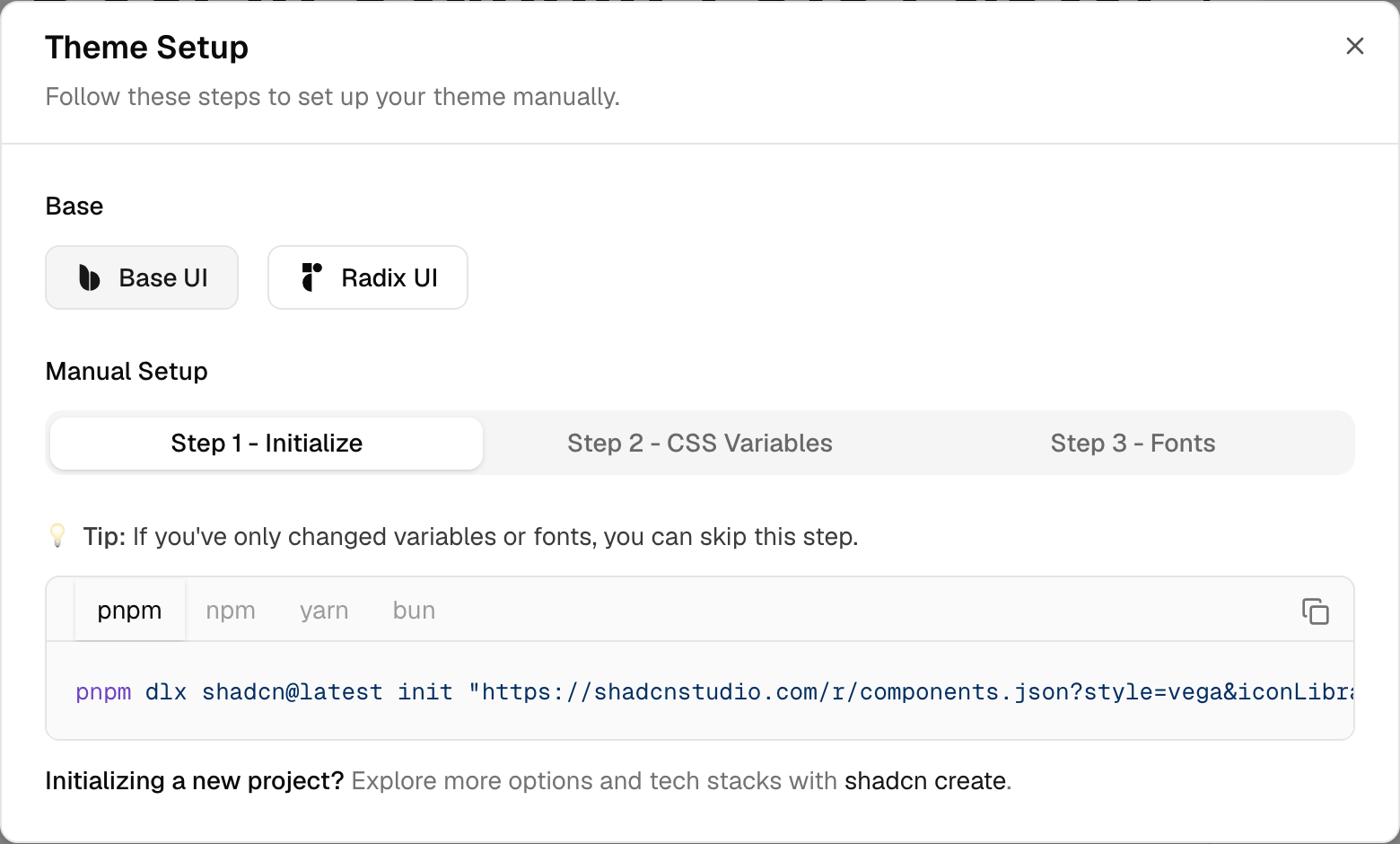Select the pnpm package manager tab
Screen dimensions: 1400x844
130,611
